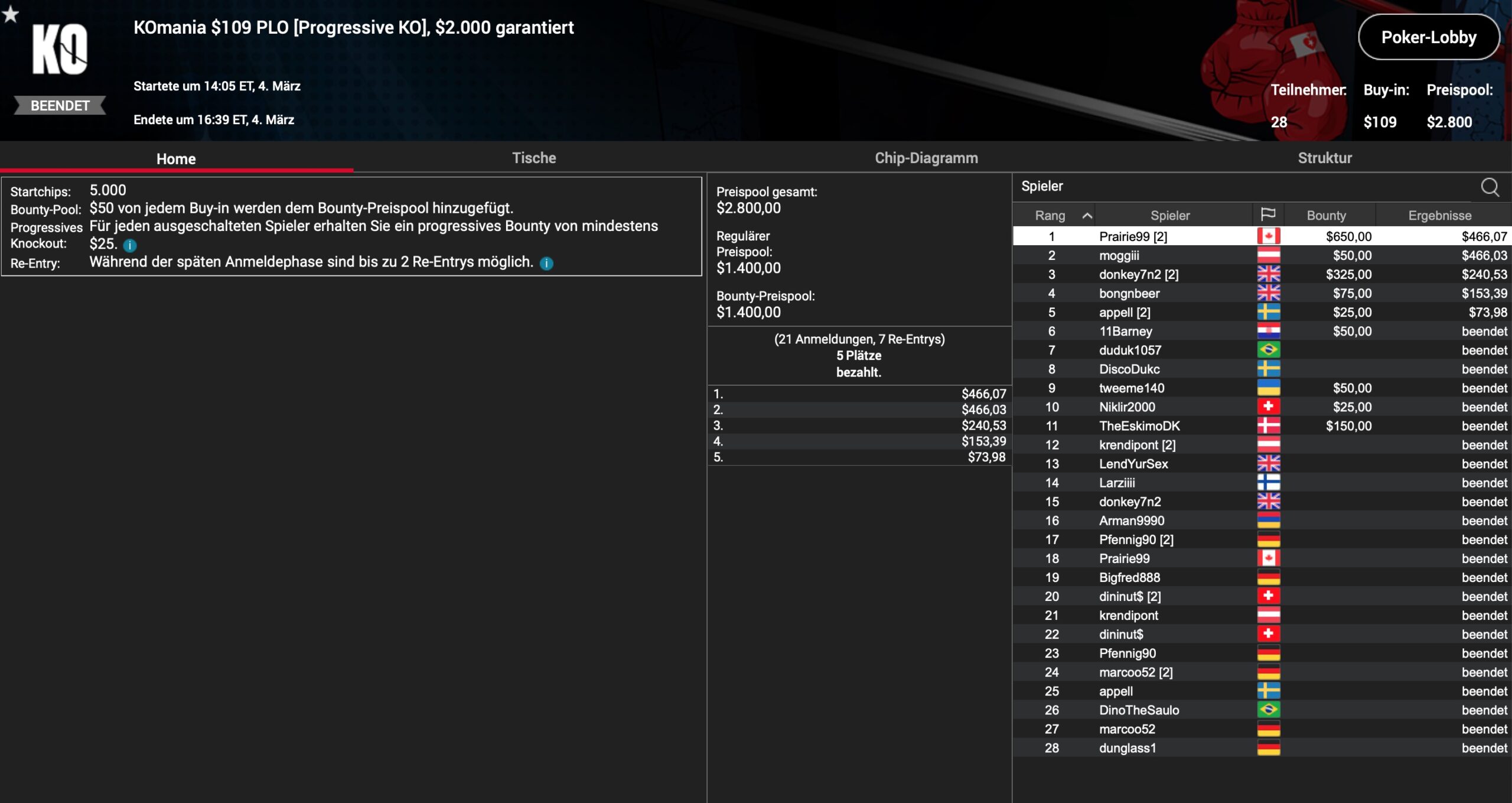1512x803 pixels.
Task: Click the Poker-Lobby button
Action: (x=1428, y=37)
